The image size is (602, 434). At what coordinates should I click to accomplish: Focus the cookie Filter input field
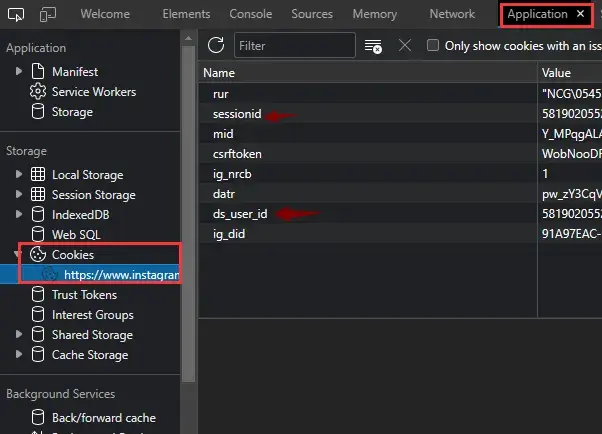point(294,46)
